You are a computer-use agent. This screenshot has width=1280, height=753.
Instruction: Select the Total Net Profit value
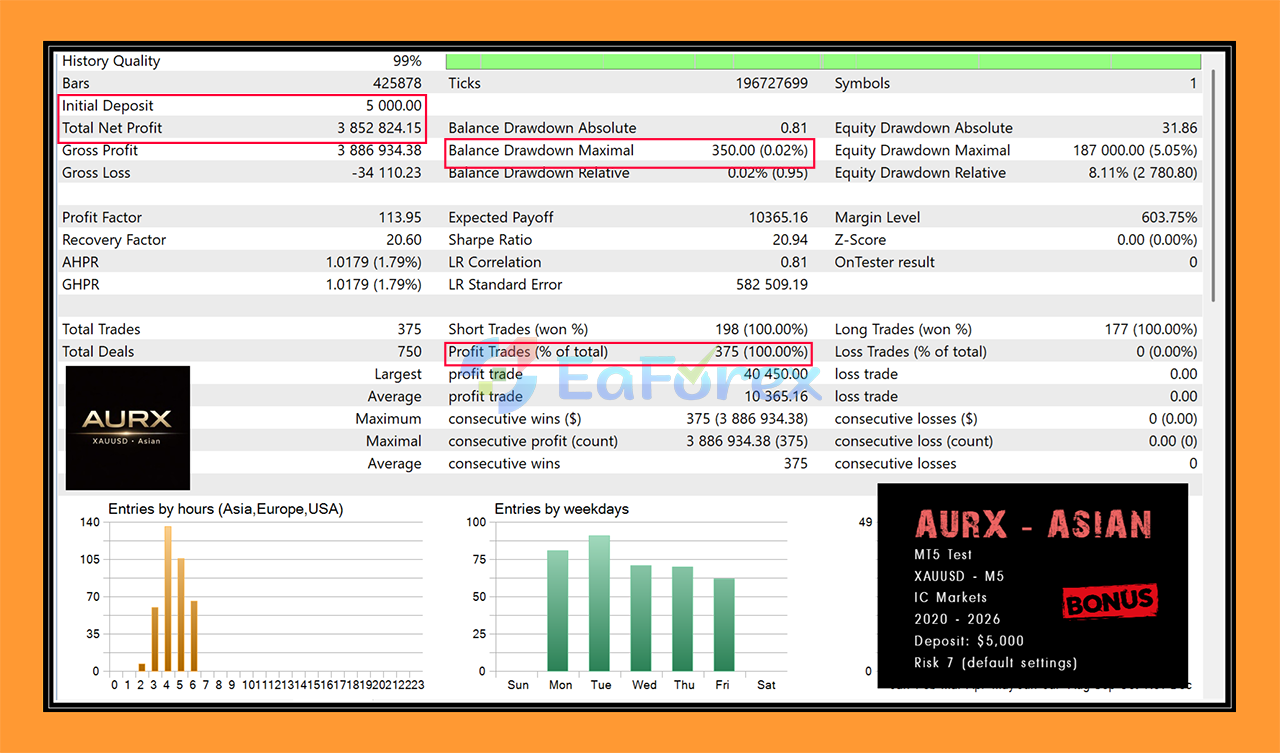[x=379, y=128]
